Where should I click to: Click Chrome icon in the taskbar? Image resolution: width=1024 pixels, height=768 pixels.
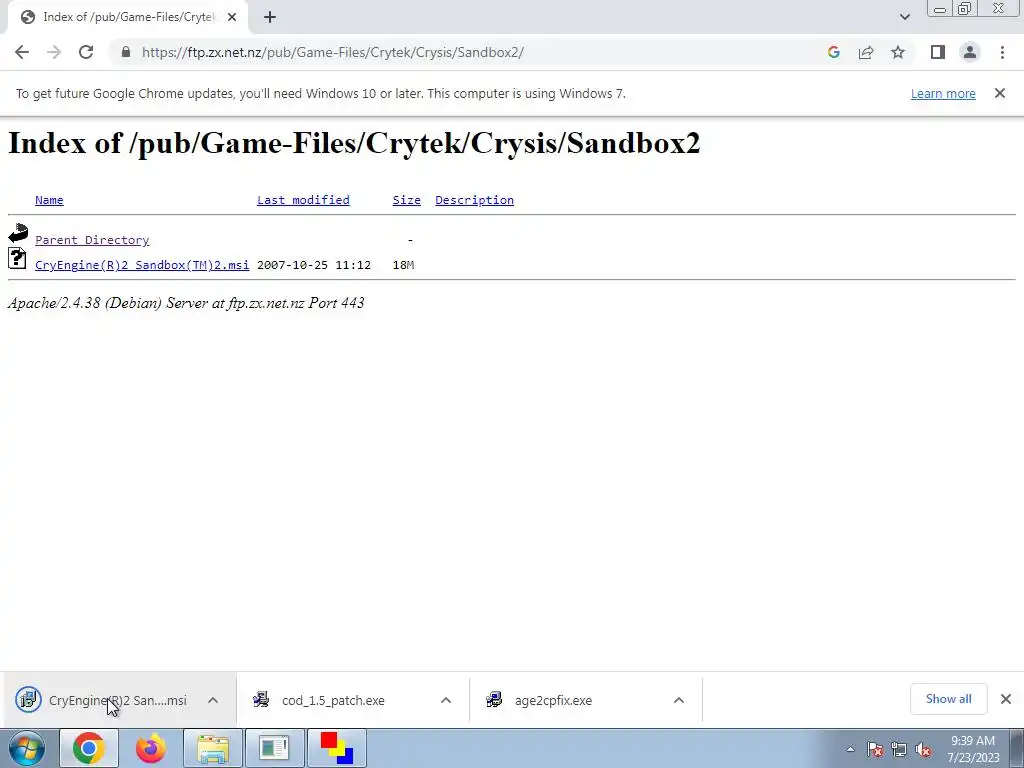[89, 748]
